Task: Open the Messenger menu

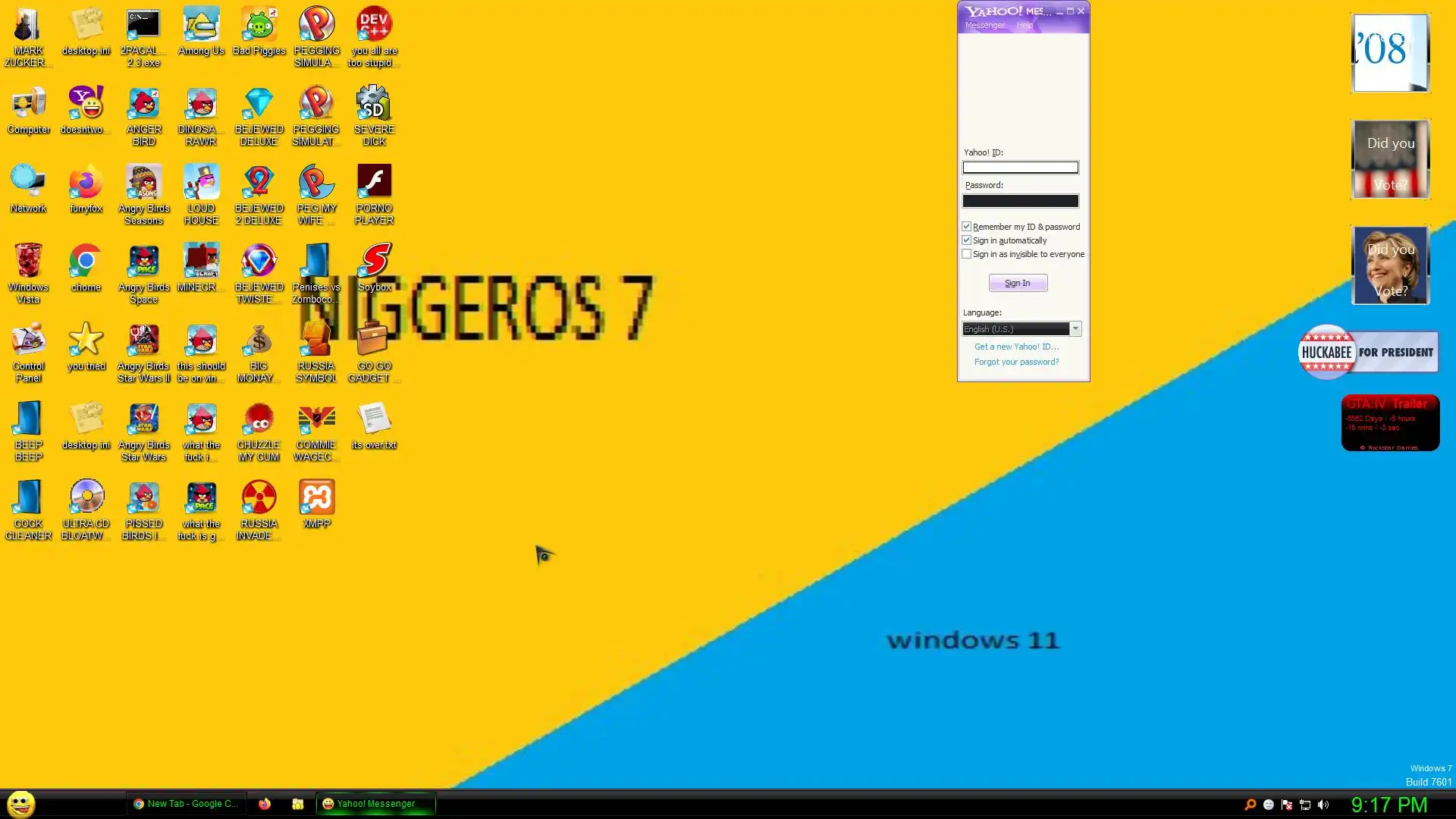Action: click(x=984, y=26)
